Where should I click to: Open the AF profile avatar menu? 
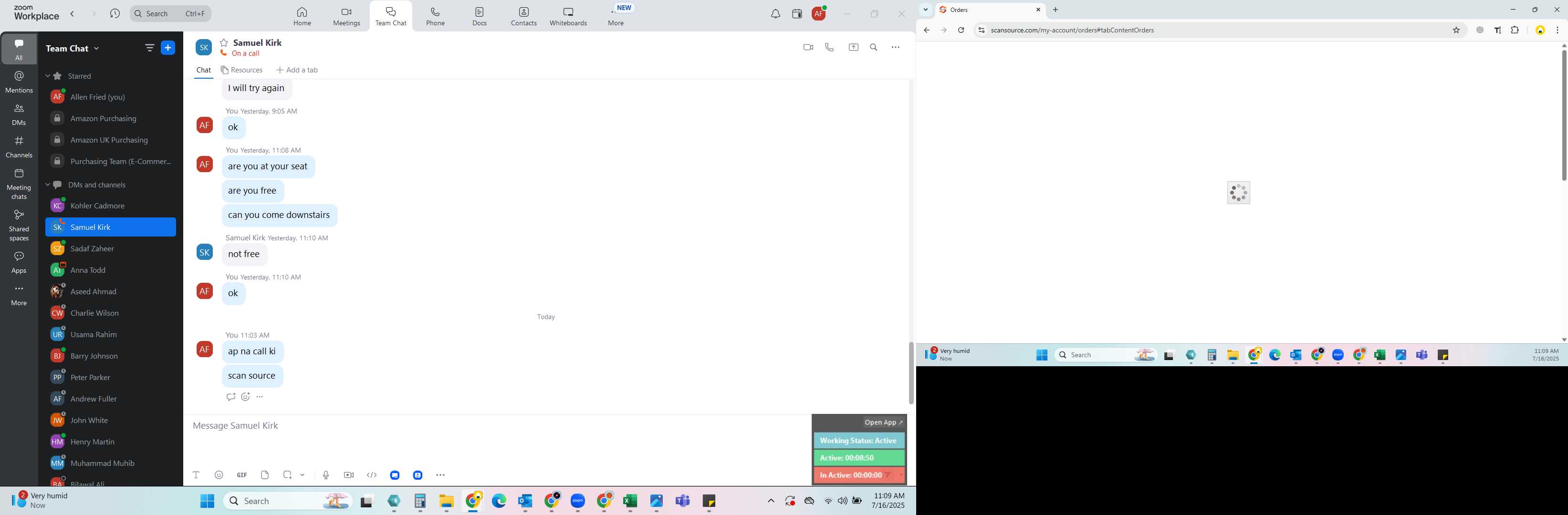(x=819, y=13)
